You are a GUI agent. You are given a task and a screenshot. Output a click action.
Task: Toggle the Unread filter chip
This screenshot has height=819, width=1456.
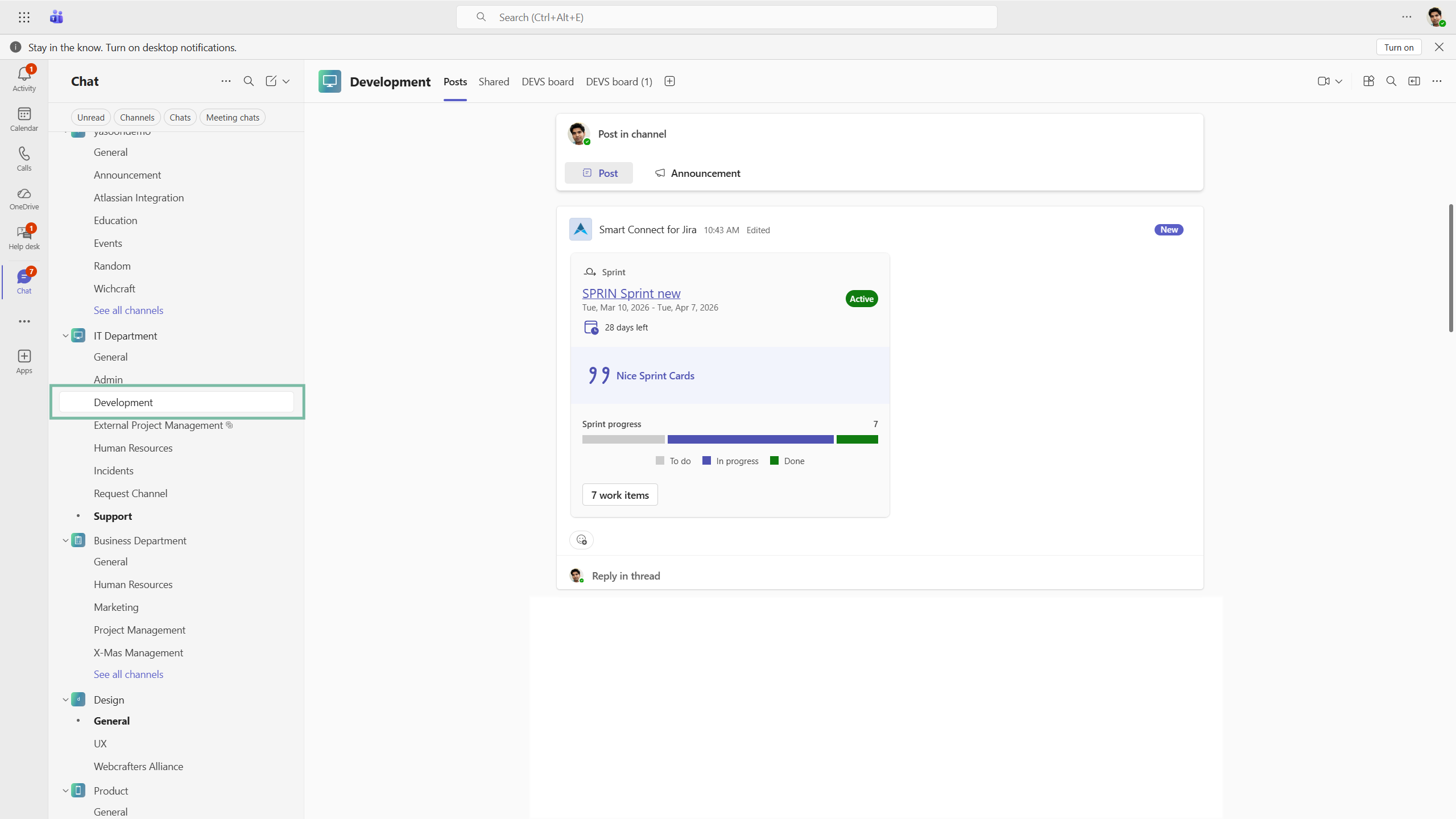(90, 117)
